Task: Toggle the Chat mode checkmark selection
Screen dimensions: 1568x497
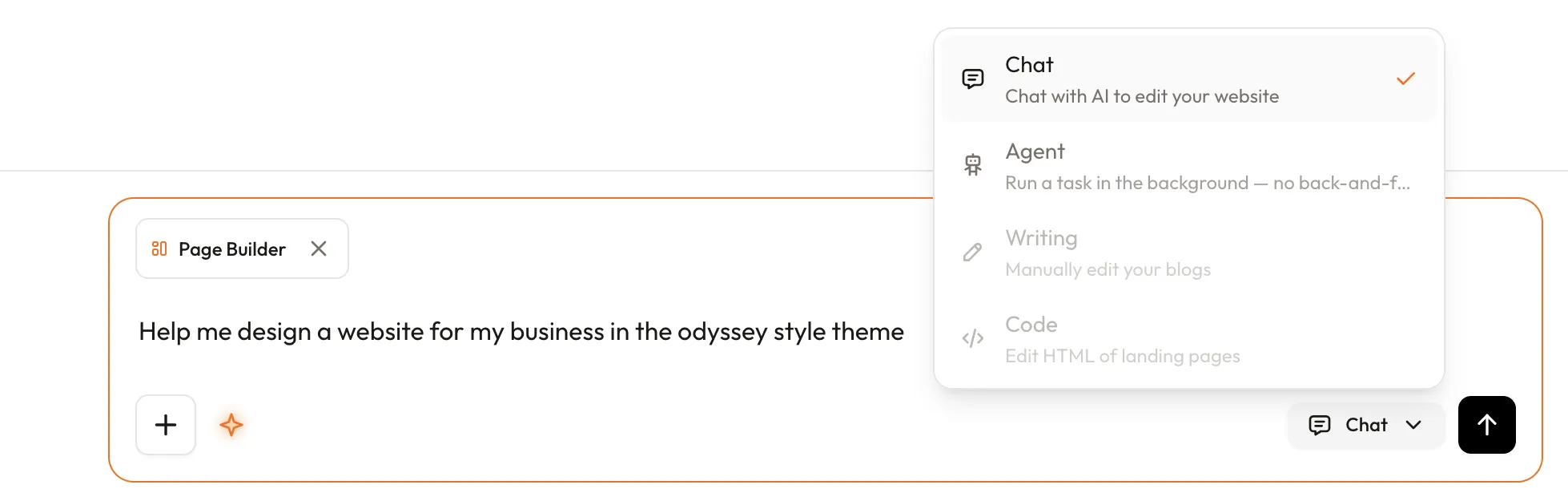Action: point(1405,78)
